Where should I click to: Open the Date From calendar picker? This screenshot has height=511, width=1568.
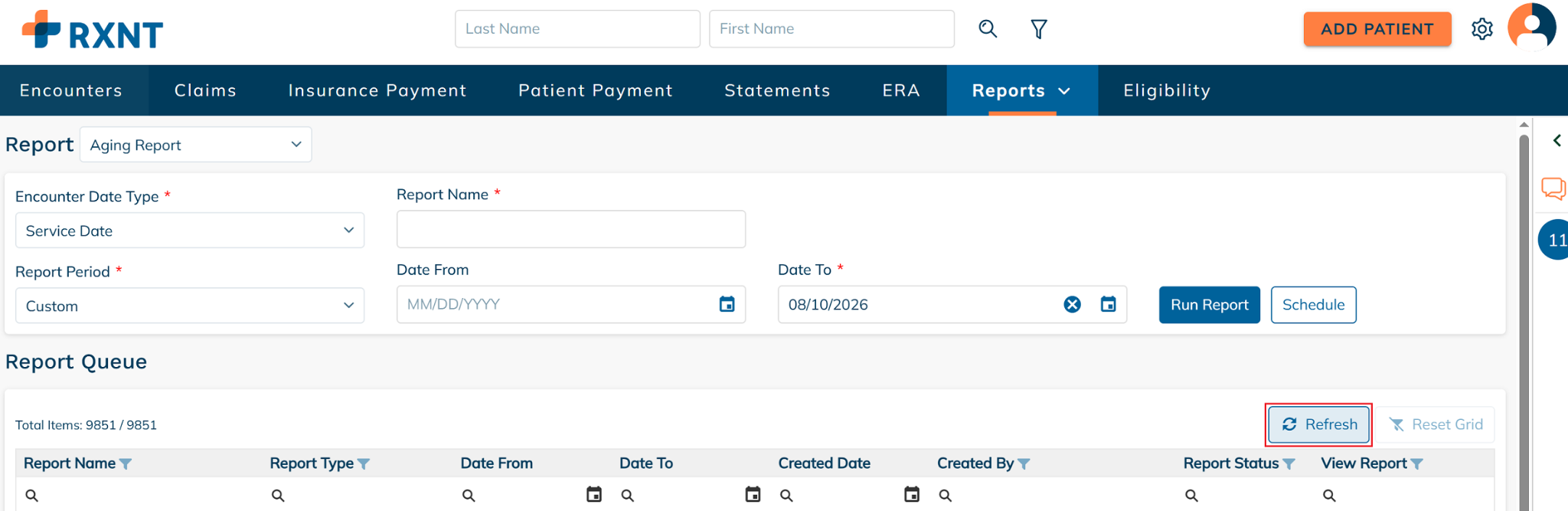(x=727, y=304)
